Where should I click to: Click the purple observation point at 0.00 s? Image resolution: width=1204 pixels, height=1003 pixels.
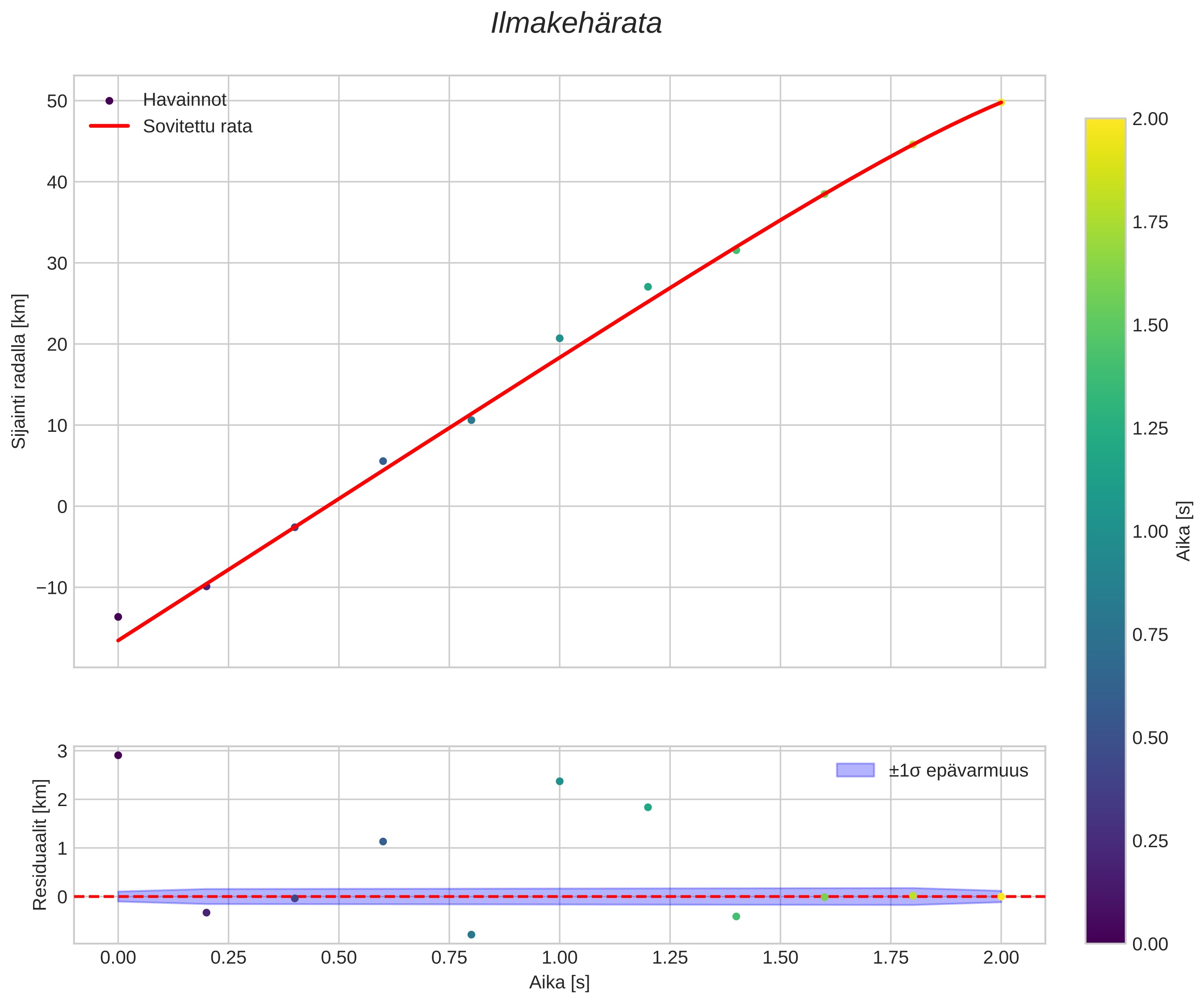coord(118,617)
